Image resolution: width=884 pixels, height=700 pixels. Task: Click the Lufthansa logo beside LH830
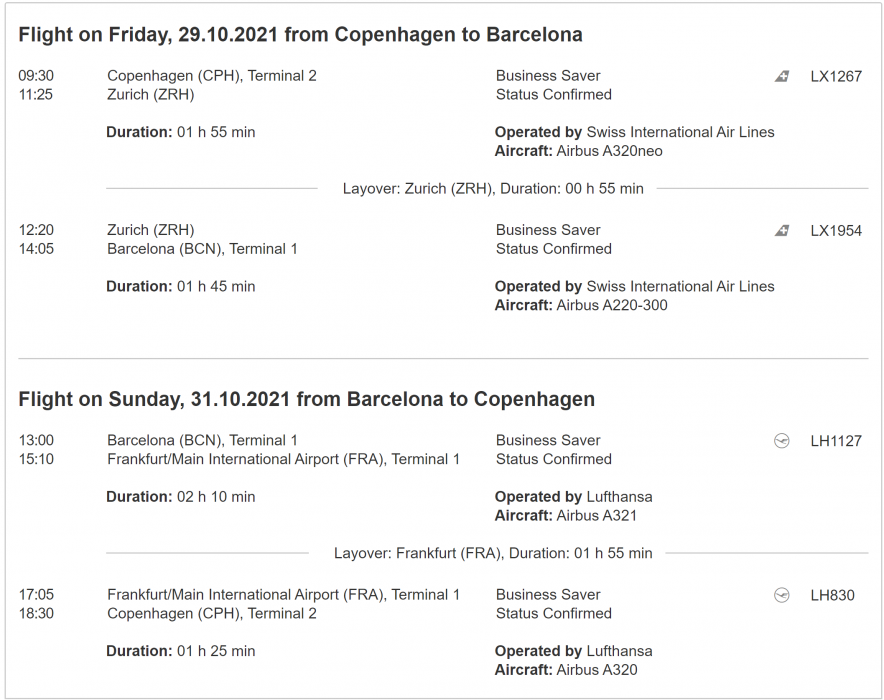pyautogui.click(x=782, y=595)
